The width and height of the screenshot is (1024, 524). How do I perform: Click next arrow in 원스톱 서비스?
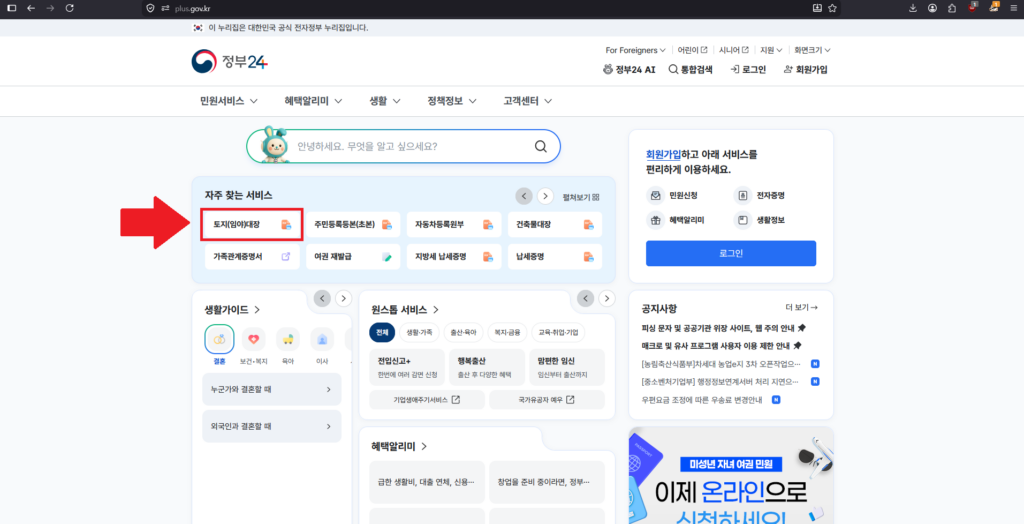click(x=607, y=299)
